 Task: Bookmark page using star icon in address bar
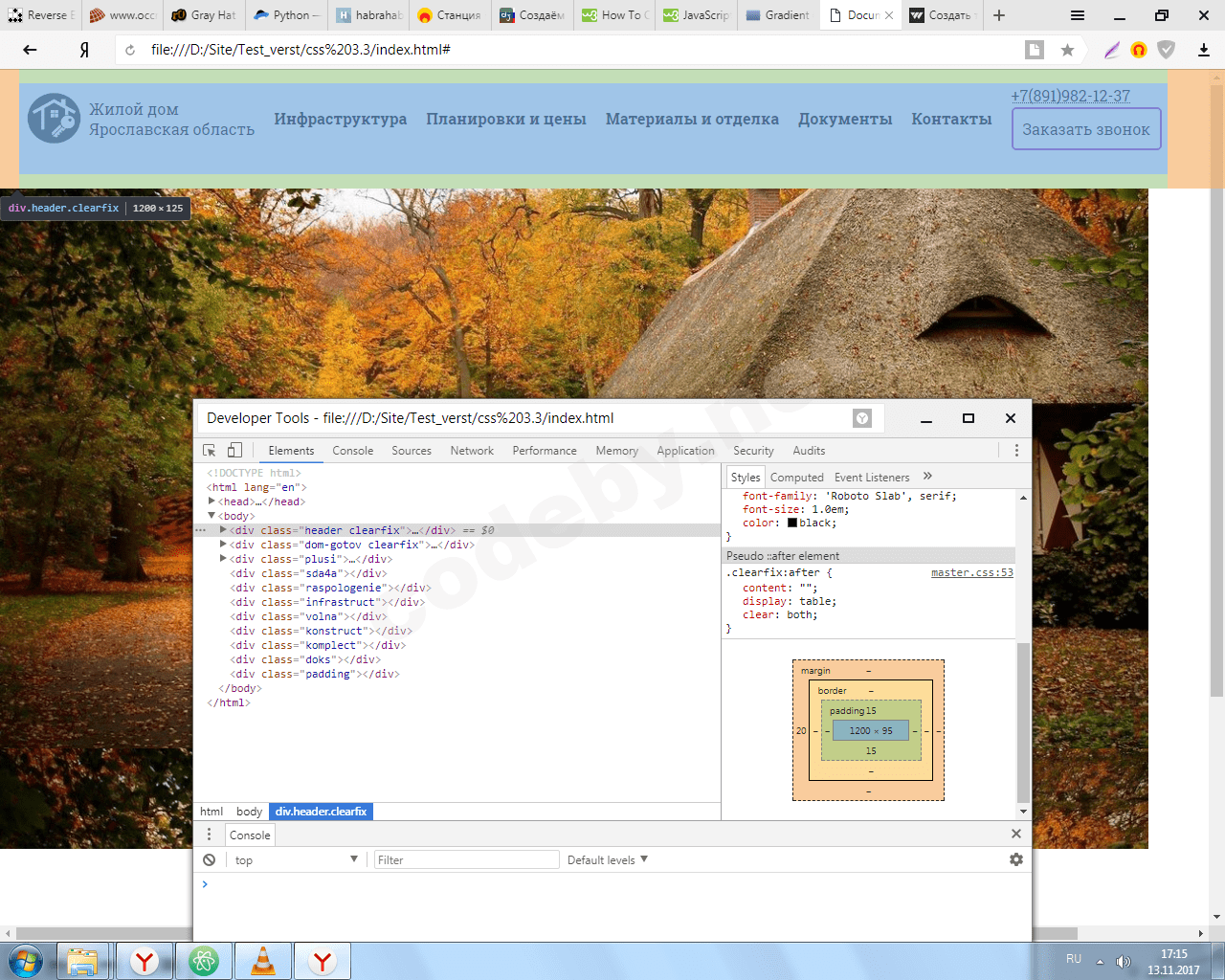pyautogui.click(x=1067, y=50)
